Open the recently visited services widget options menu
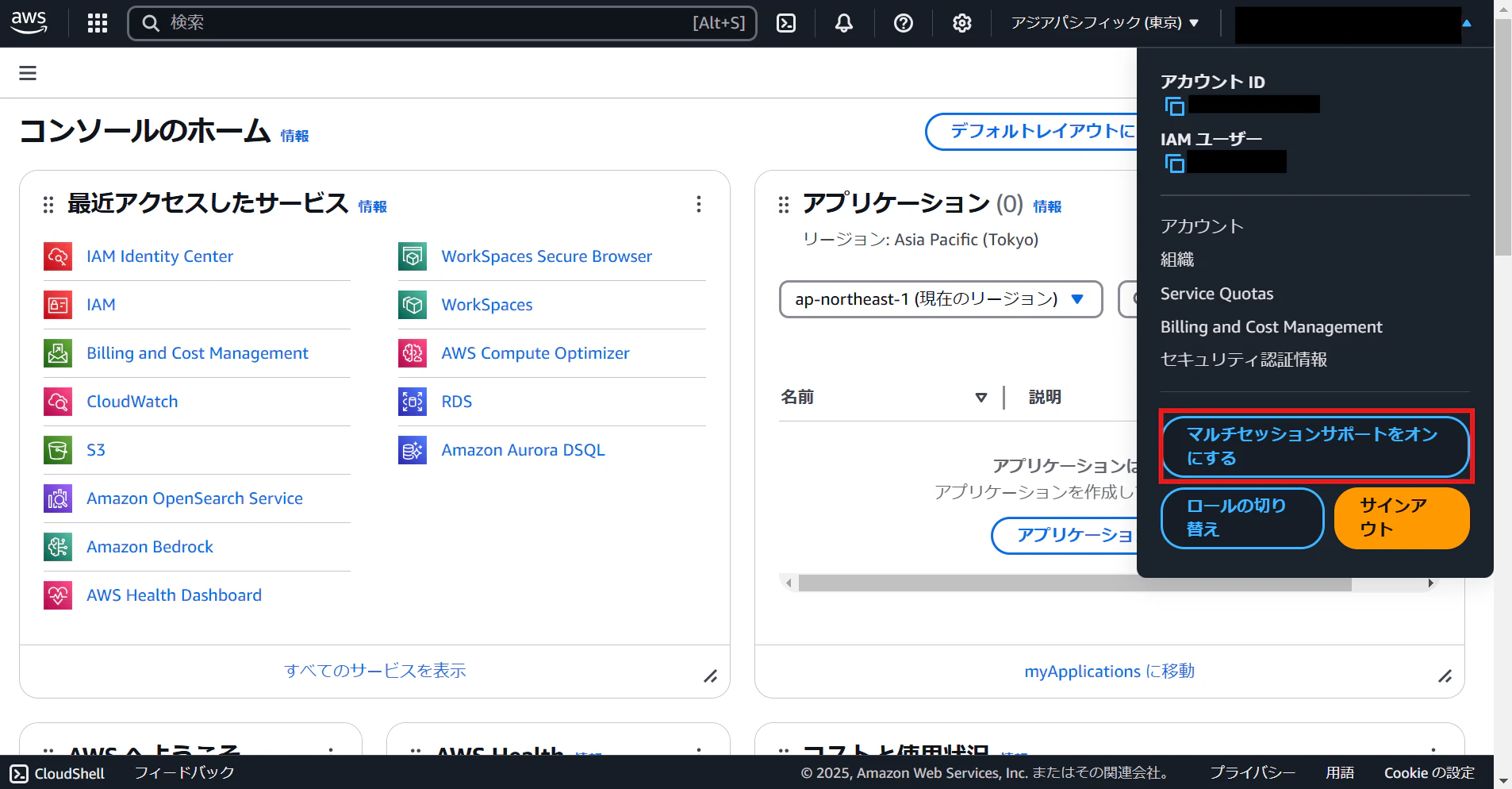 tap(699, 204)
